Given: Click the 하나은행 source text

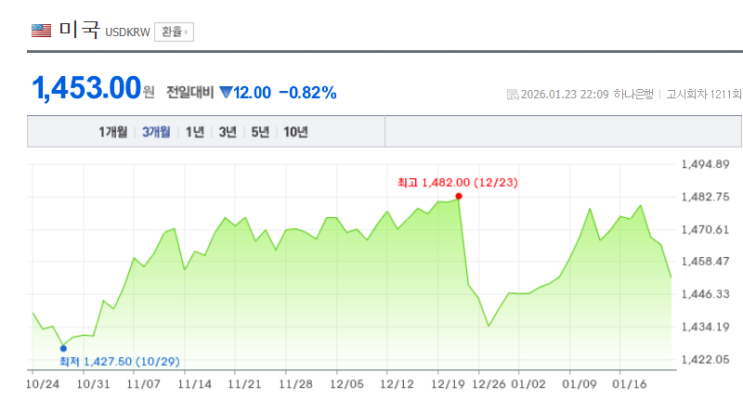Looking at the screenshot, I should point(634,94).
